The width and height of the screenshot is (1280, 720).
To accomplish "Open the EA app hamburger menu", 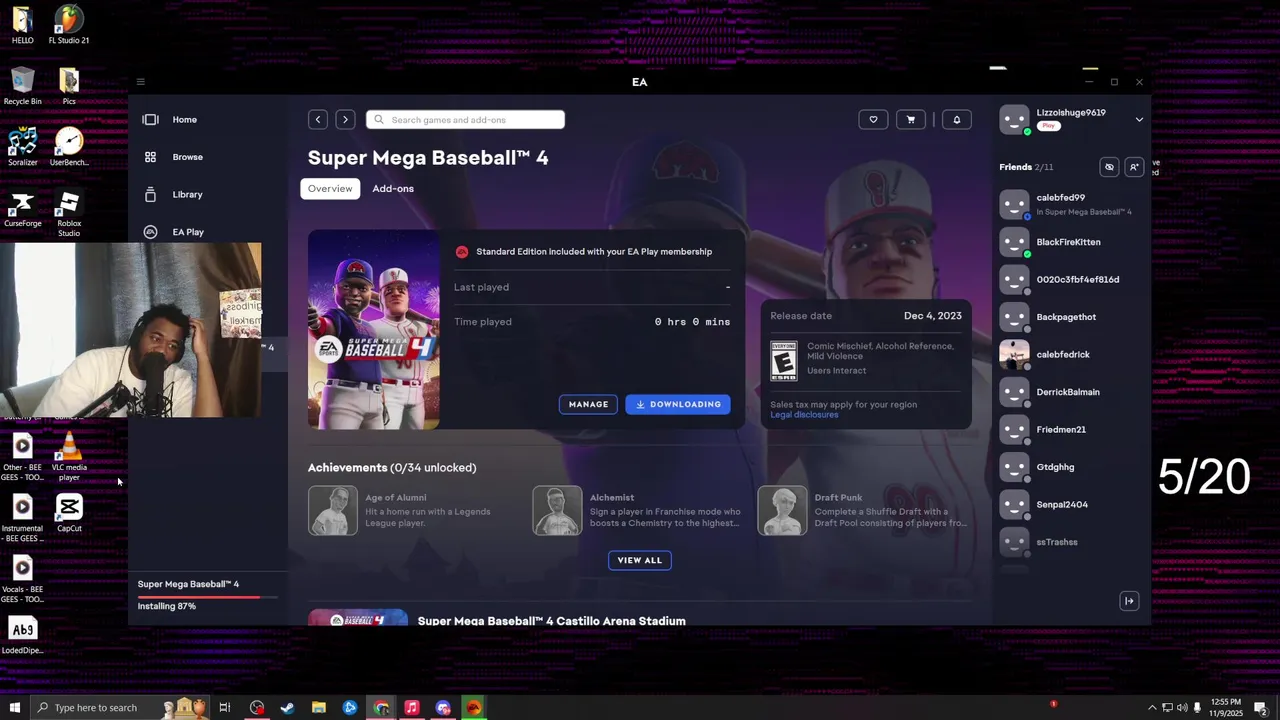I will (141, 82).
